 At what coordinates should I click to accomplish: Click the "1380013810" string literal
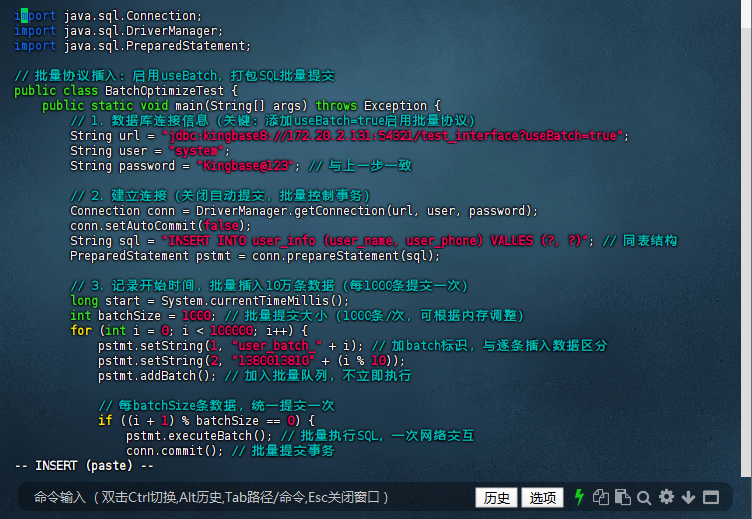tap(273, 360)
